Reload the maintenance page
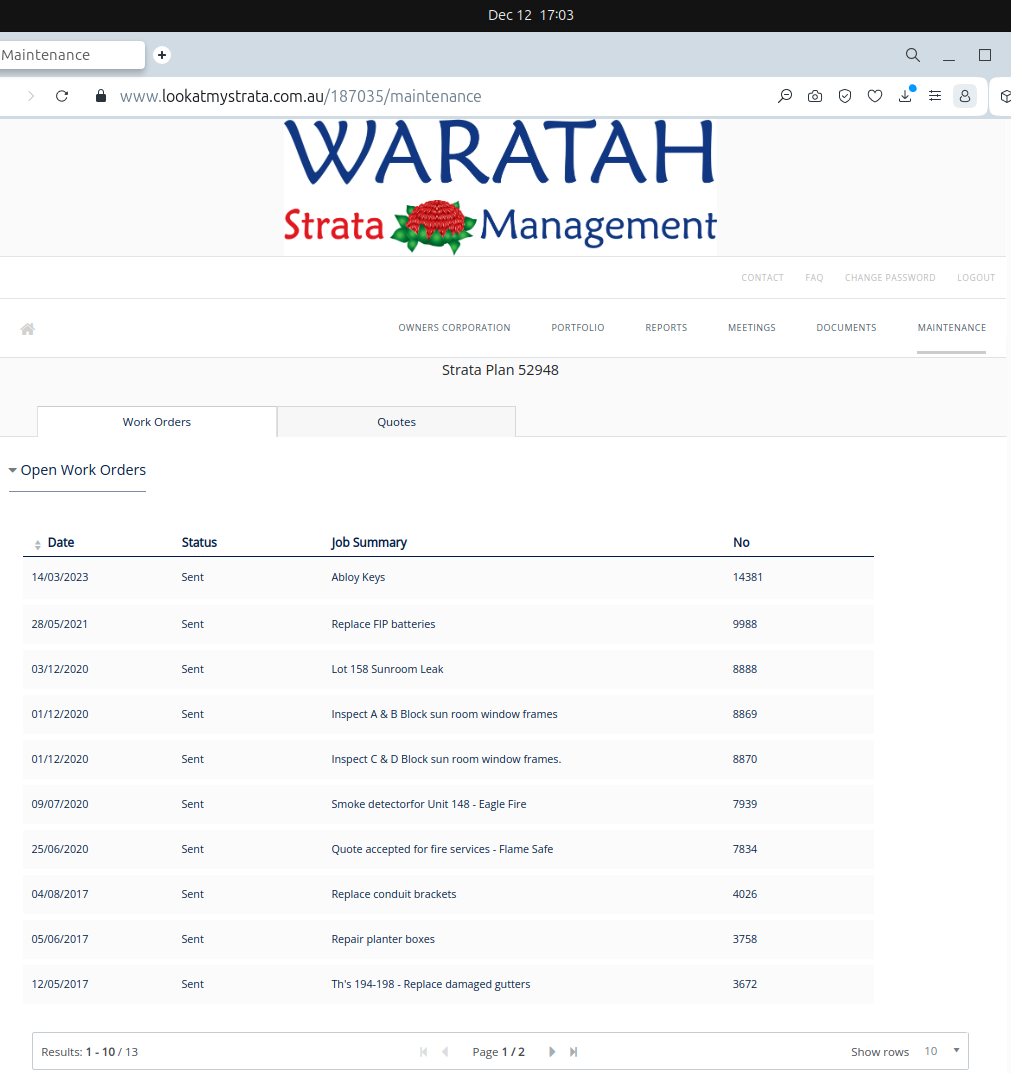This screenshot has width=1011, height=1073. coord(62,96)
